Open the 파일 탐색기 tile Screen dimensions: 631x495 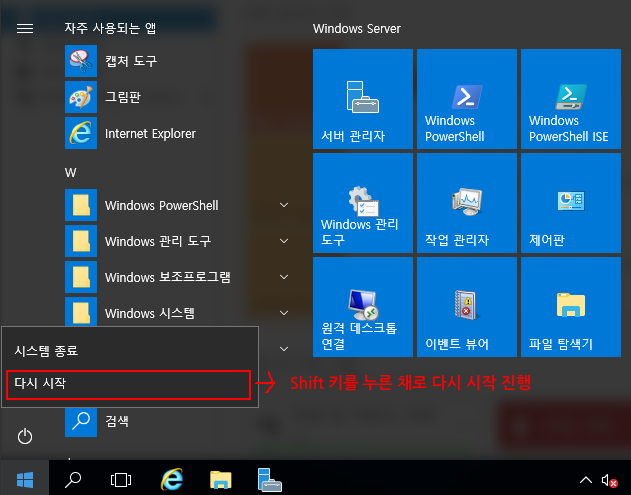[x=571, y=307]
